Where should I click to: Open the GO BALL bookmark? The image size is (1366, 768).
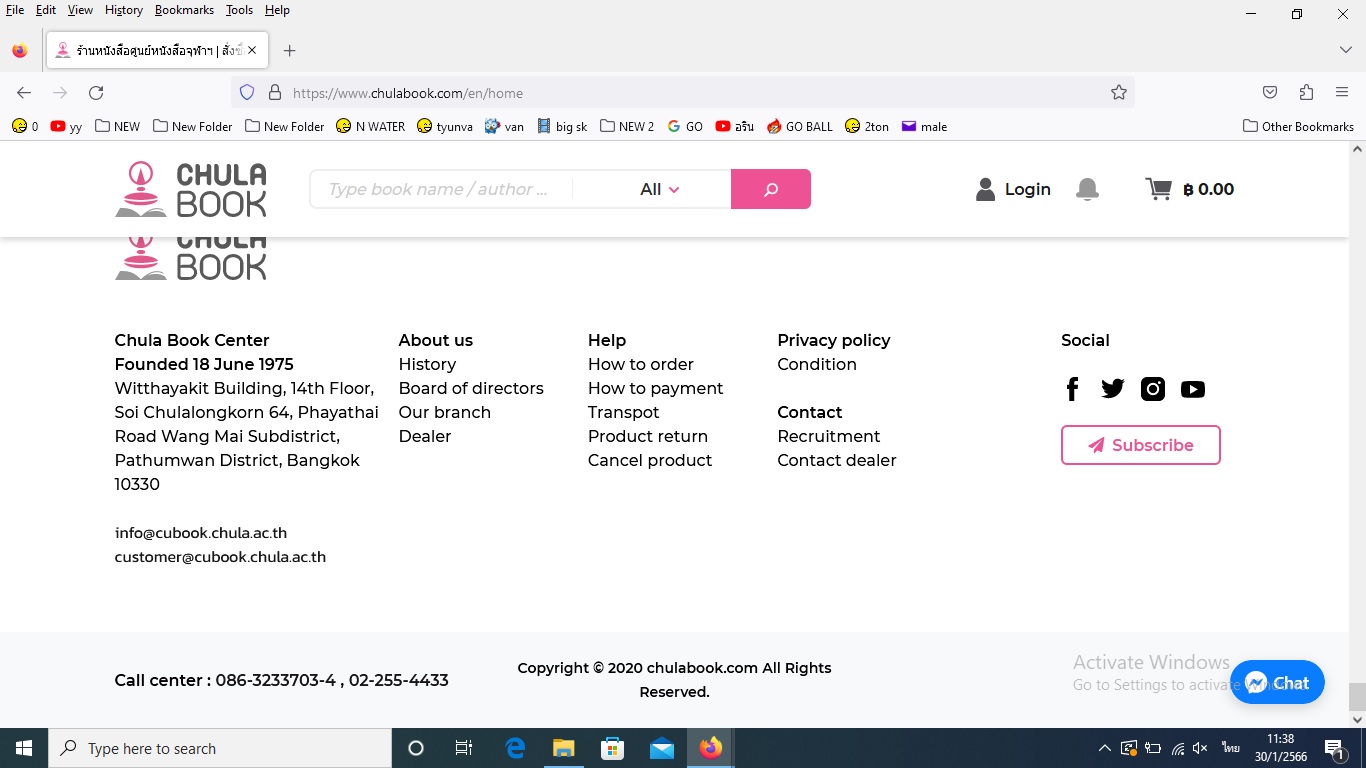[x=799, y=126]
